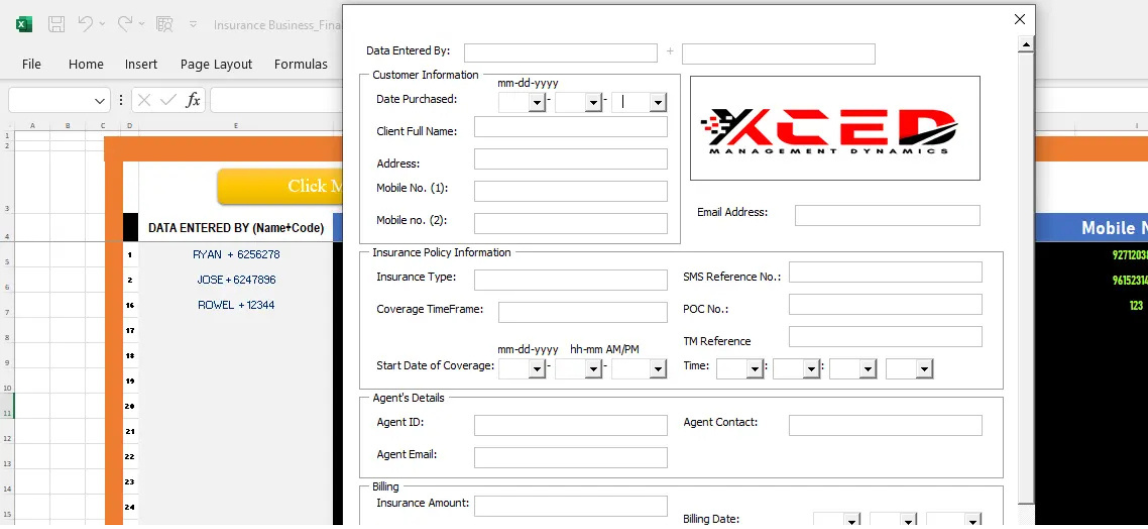Click the 'DATA ENTERED BY (Name+Code)' header
The image size is (1148, 529).
236,228
